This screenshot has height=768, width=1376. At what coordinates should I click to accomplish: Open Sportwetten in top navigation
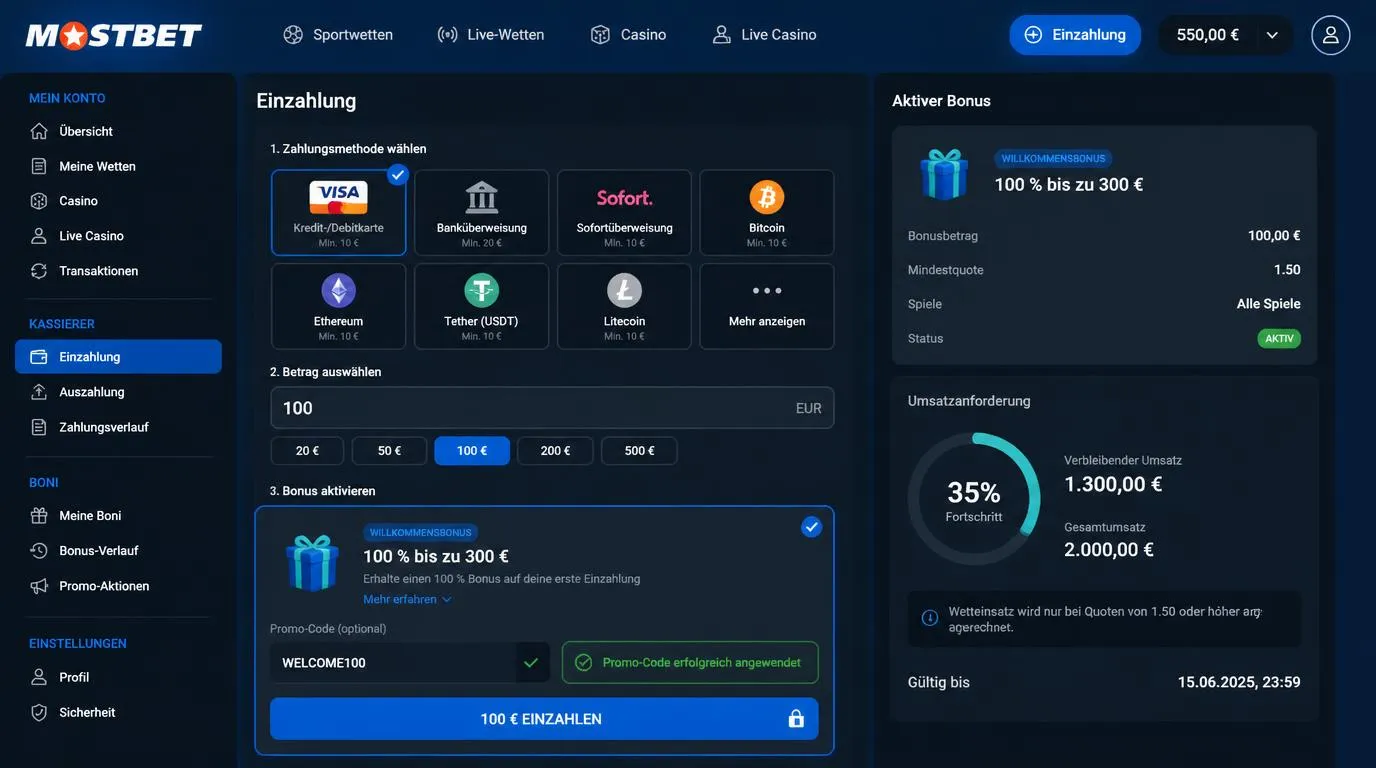[338, 35]
